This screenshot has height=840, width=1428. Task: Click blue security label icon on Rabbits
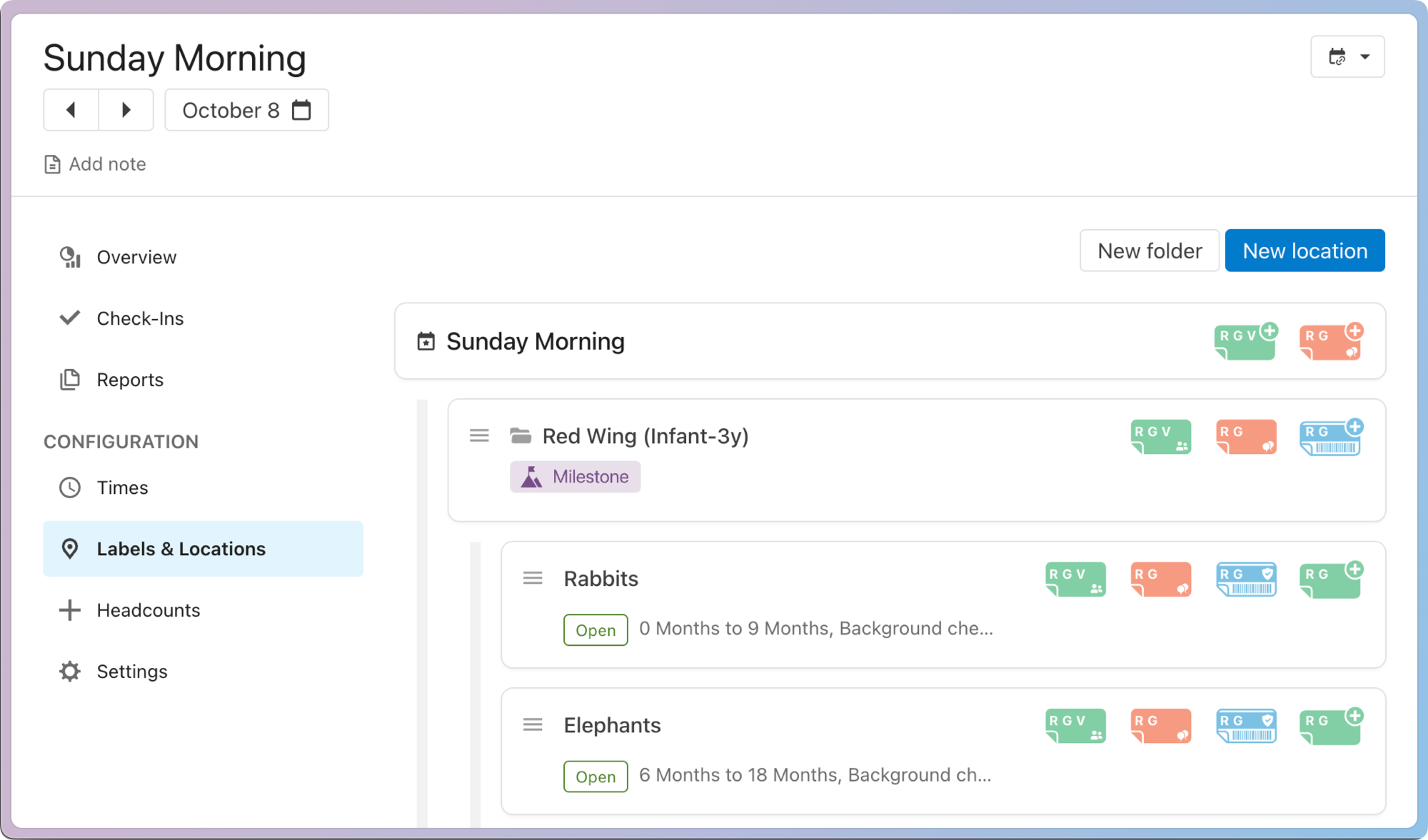pyautogui.click(x=1246, y=580)
